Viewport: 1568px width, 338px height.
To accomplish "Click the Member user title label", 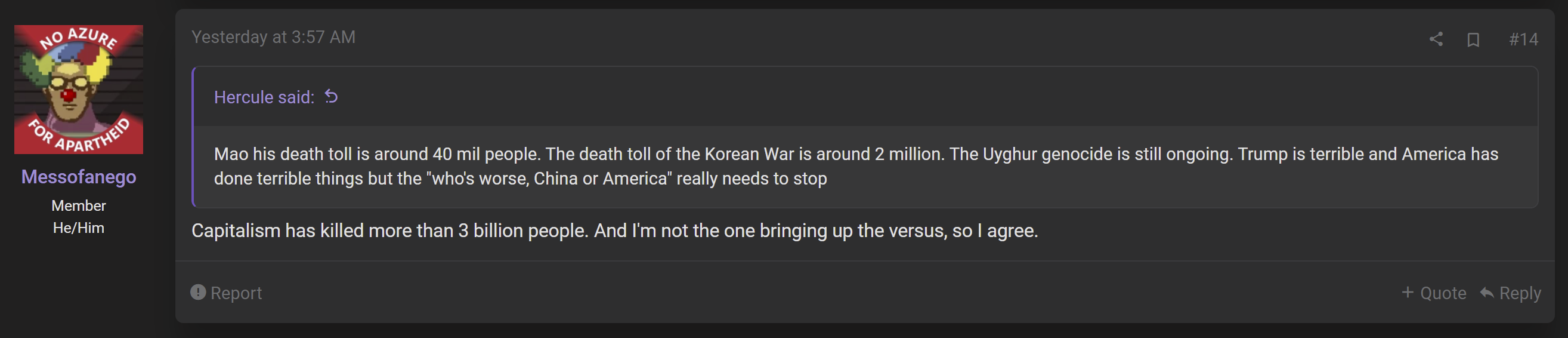I will (79, 206).
